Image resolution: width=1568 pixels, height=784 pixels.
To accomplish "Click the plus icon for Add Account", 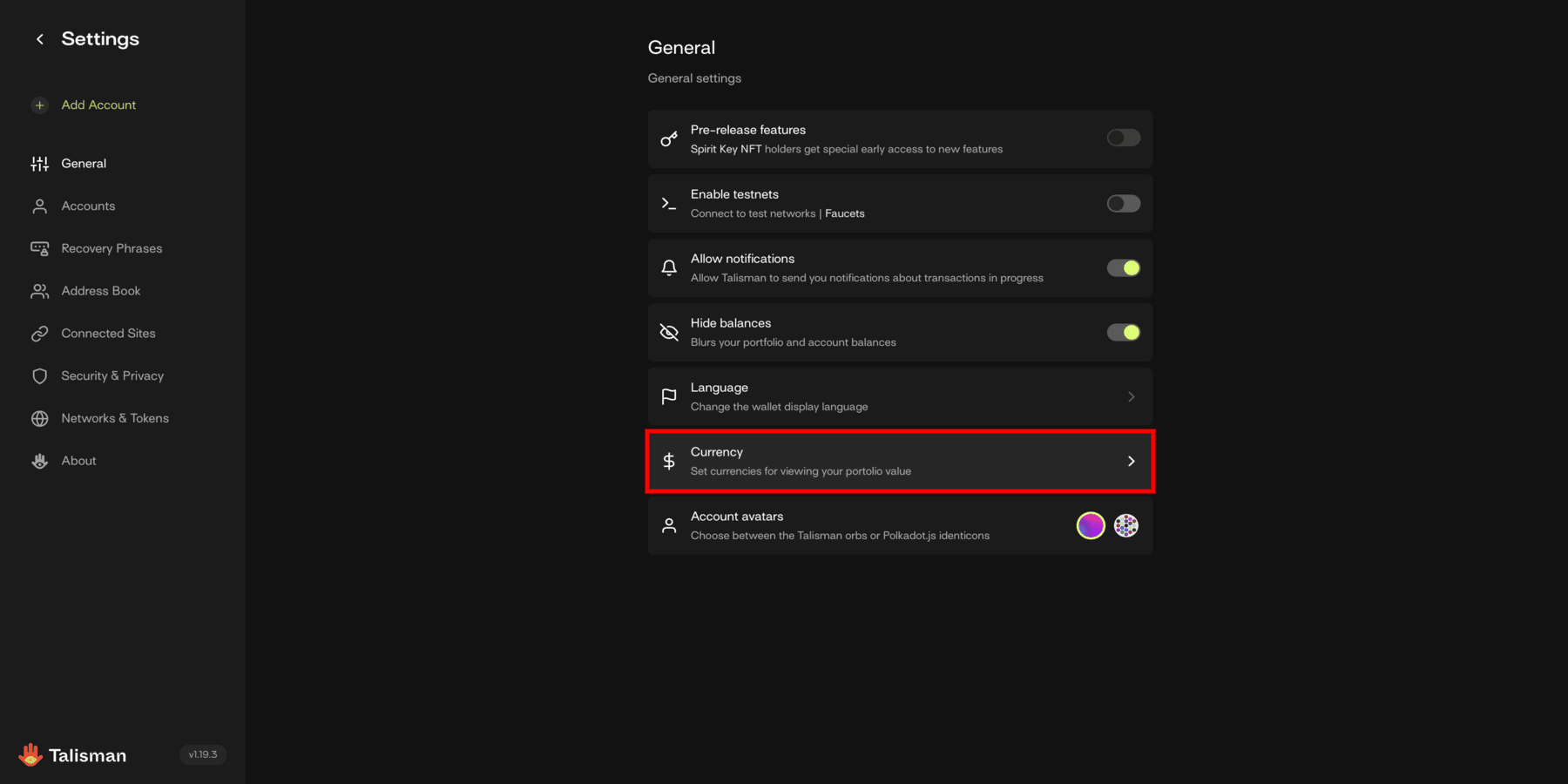I will click(40, 105).
